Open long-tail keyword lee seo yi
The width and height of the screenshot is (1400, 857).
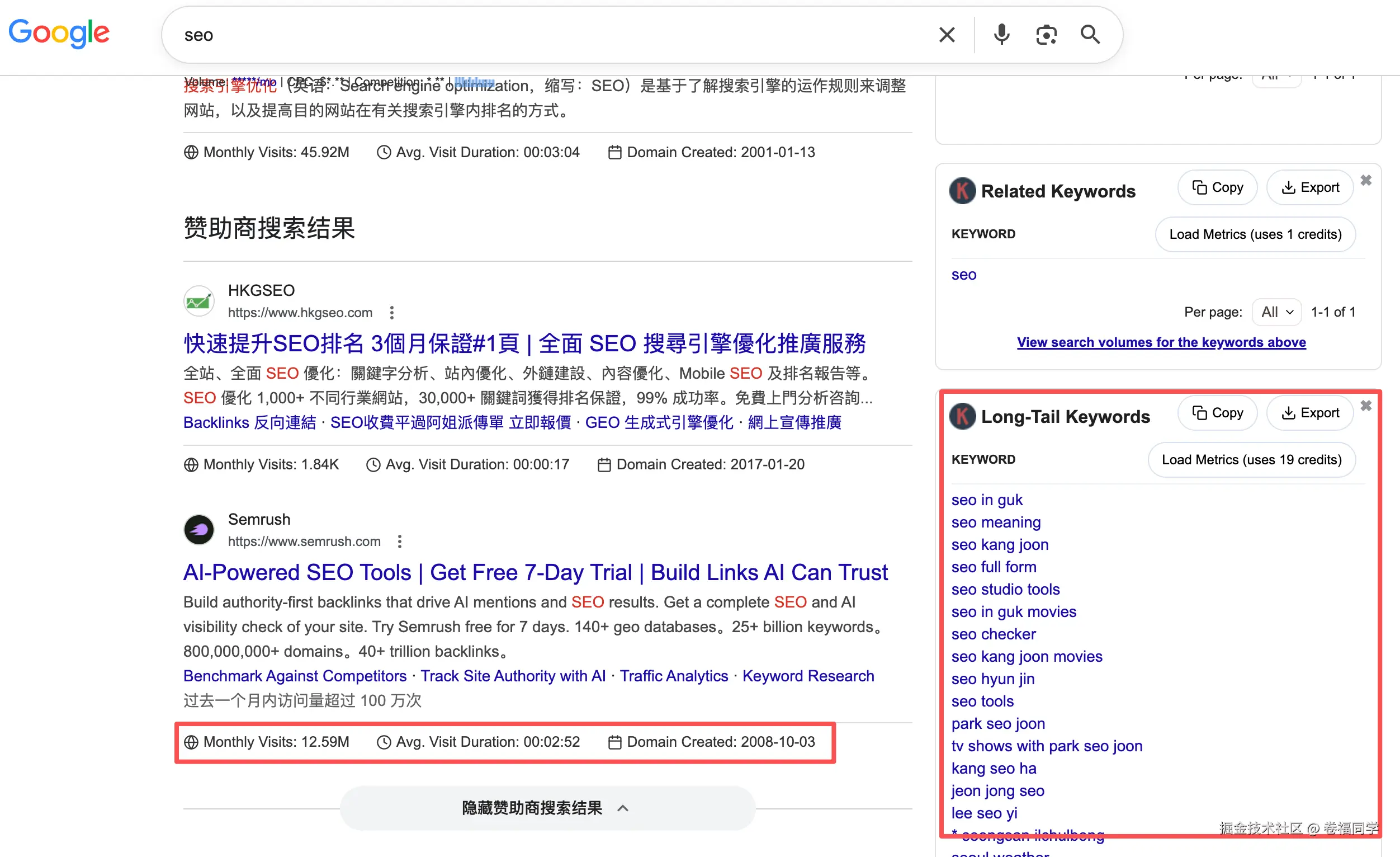point(984,813)
